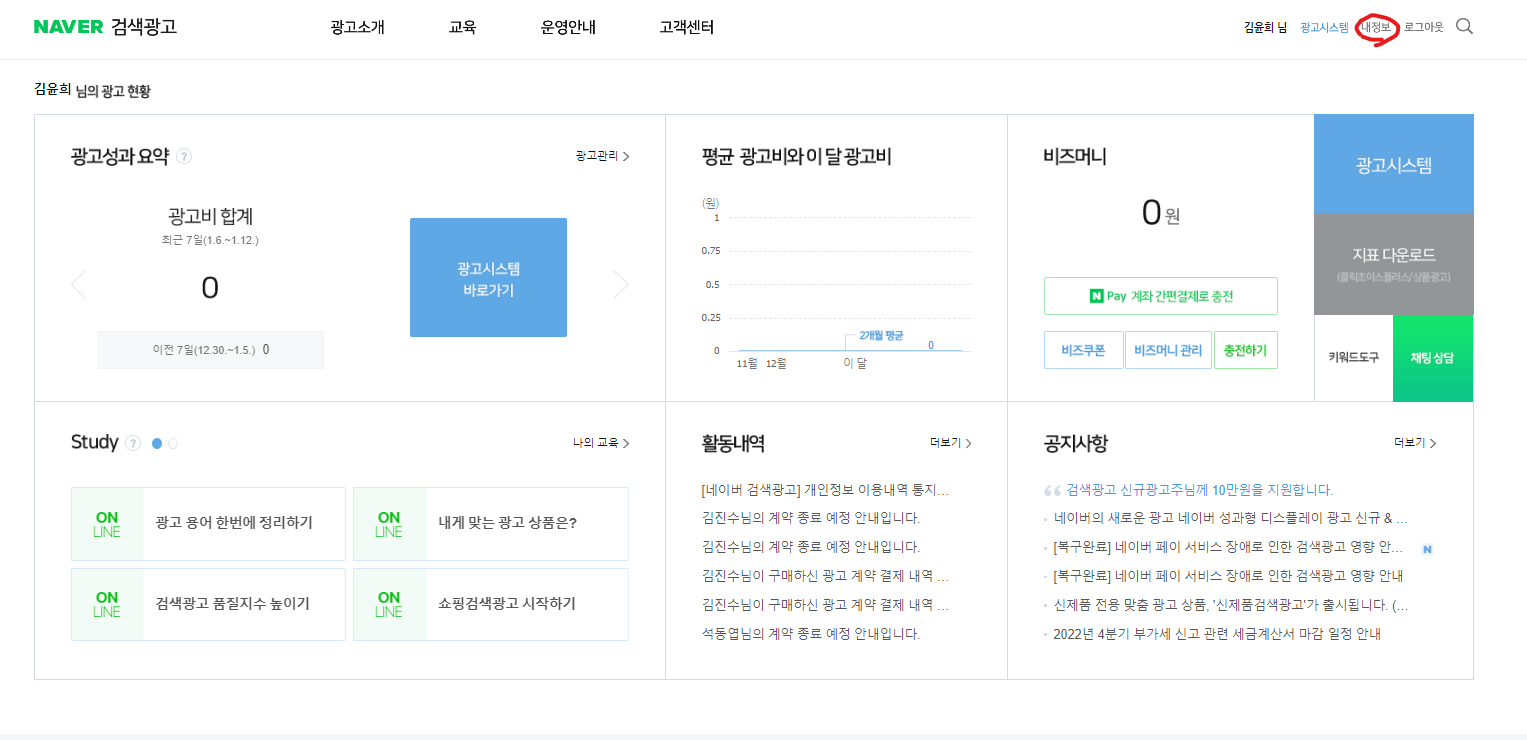This screenshot has height=740, width=1527.
Task: Open help icon beside 광고성과 요약
Action: pos(184,156)
